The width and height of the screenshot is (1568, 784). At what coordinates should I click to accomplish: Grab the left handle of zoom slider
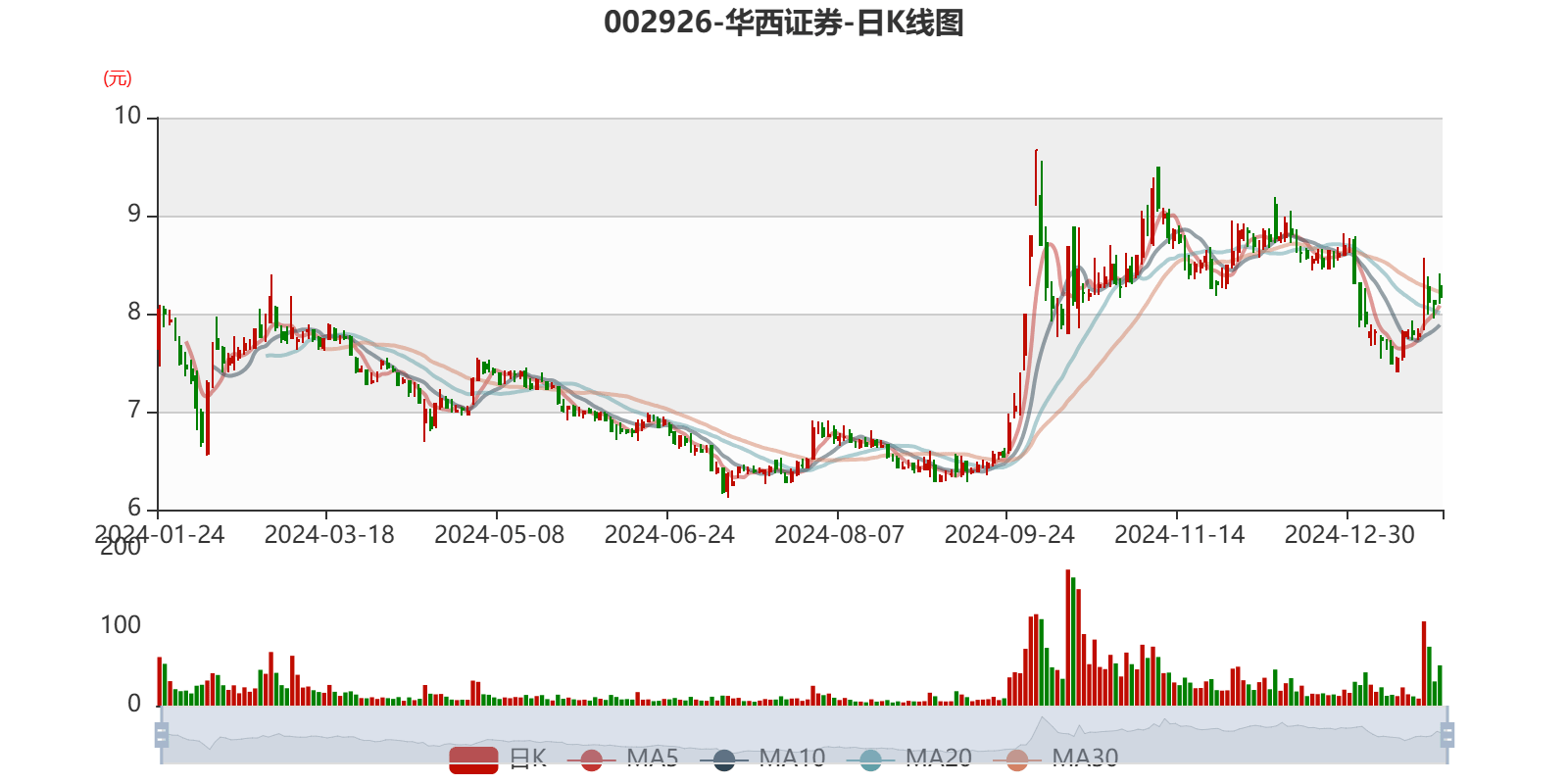point(161,734)
